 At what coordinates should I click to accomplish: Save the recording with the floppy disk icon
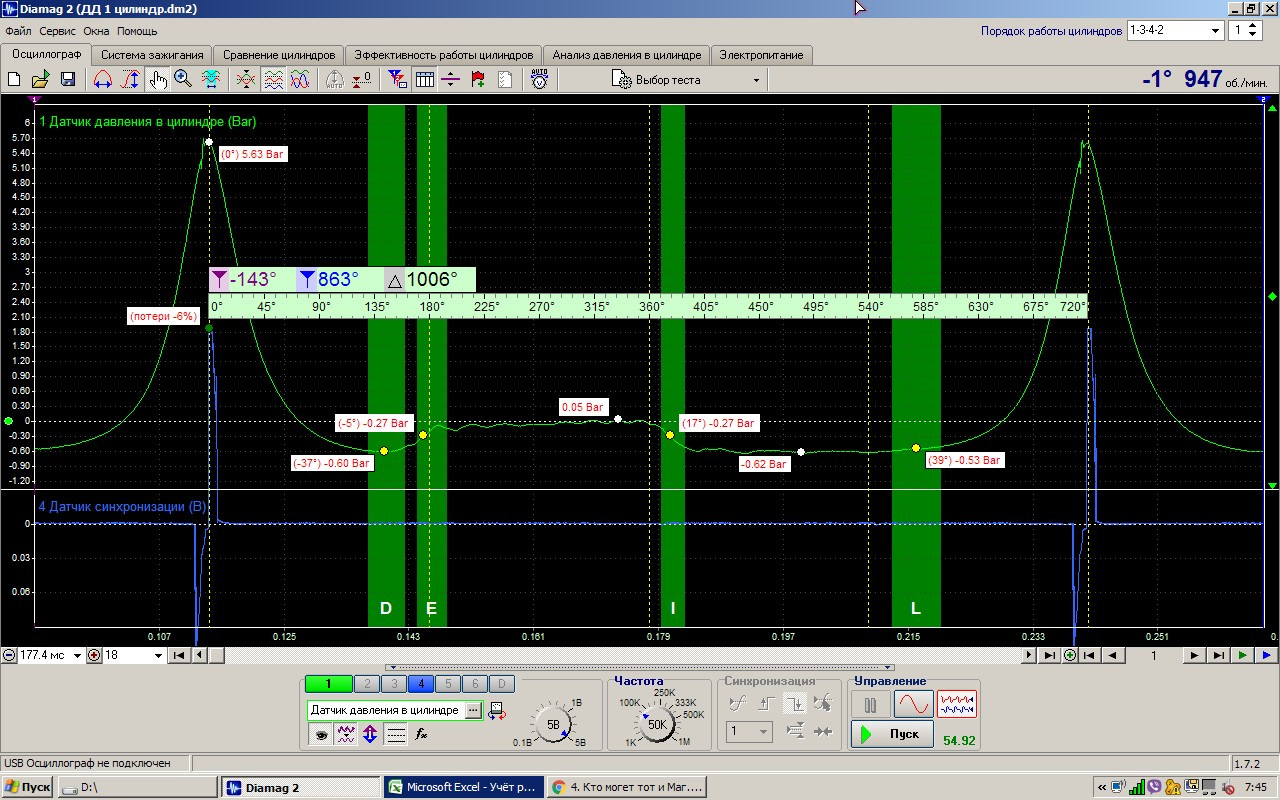click(x=67, y=80)
